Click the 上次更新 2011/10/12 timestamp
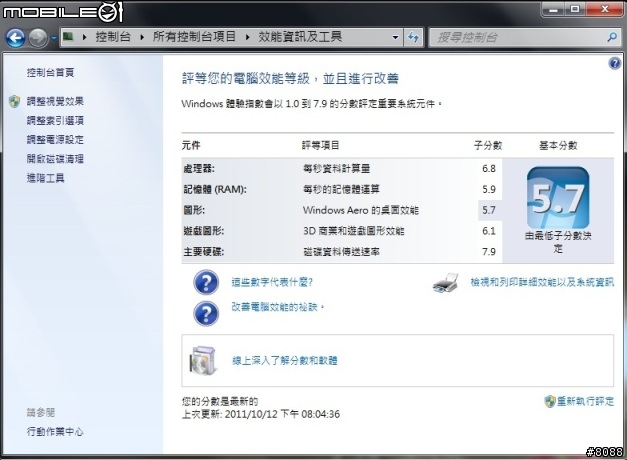Image resolution: width=627 pixels, height=460 pixels. tap(261, 414)
